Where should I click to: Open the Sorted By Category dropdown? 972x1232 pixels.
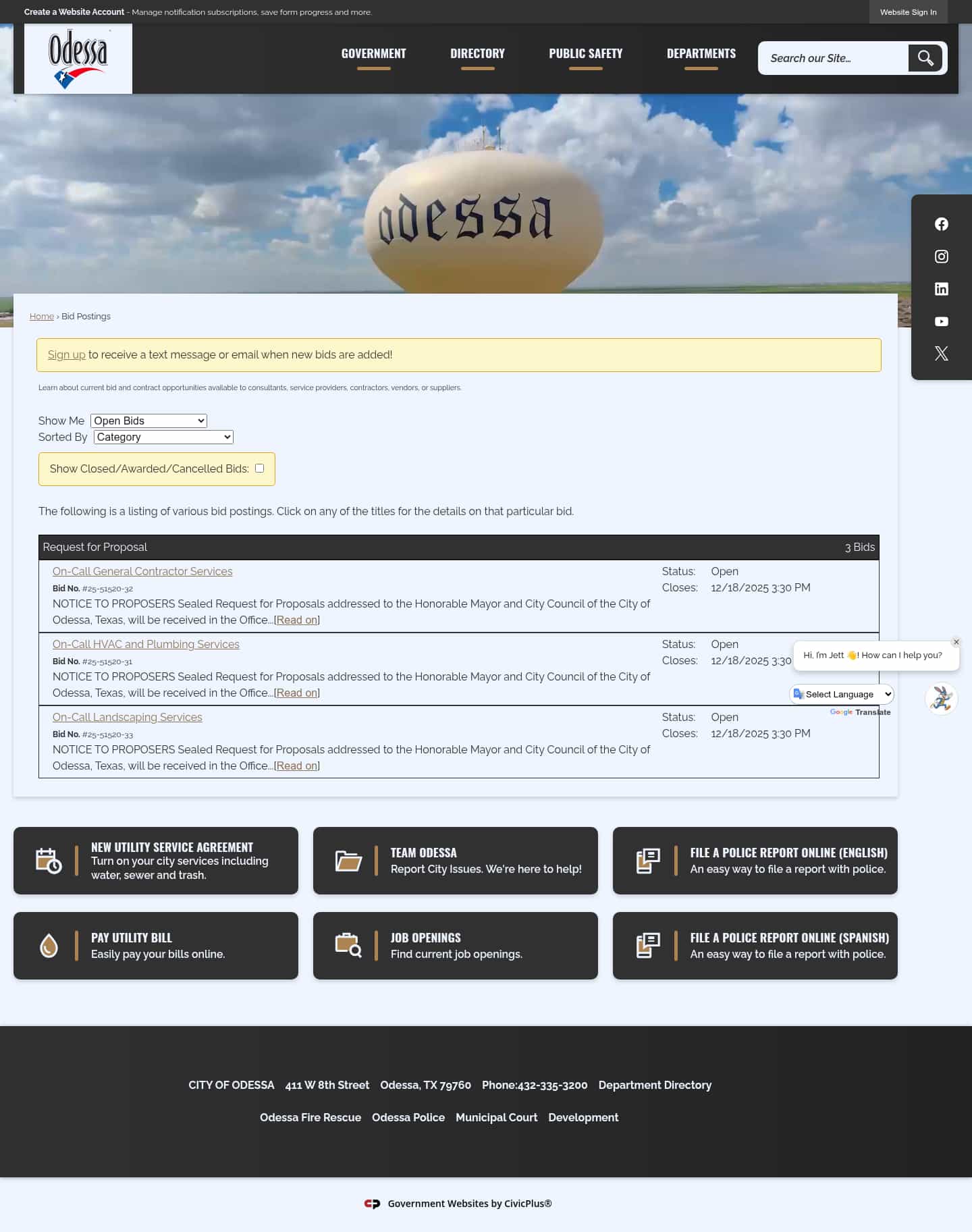pyautogui.click(x=163, y=437)
